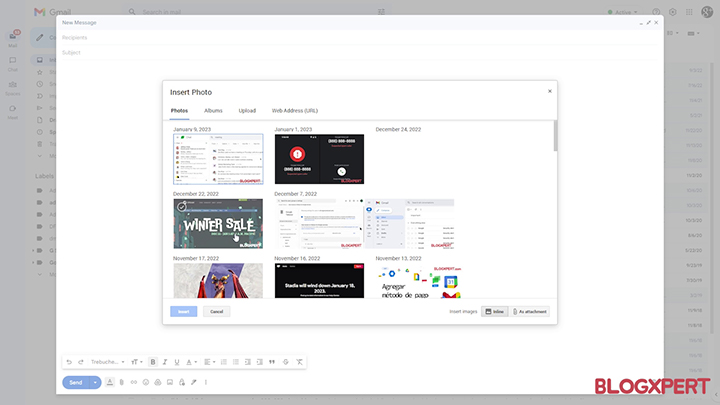
Task: Select the November 13, 2022 Google apps photo
Action: click(x=420, y=281)
